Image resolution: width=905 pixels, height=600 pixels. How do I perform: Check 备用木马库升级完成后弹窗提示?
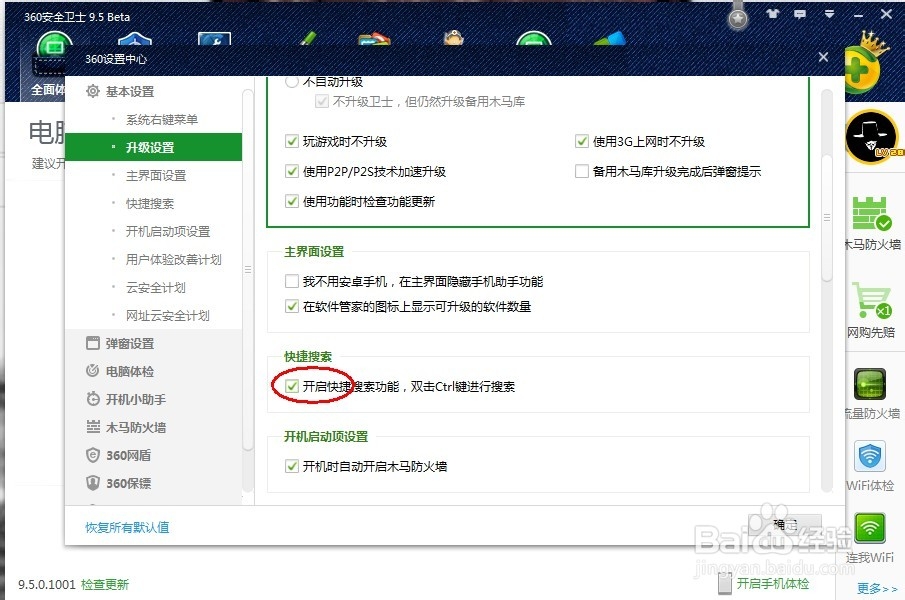click(x=582, y=171)
